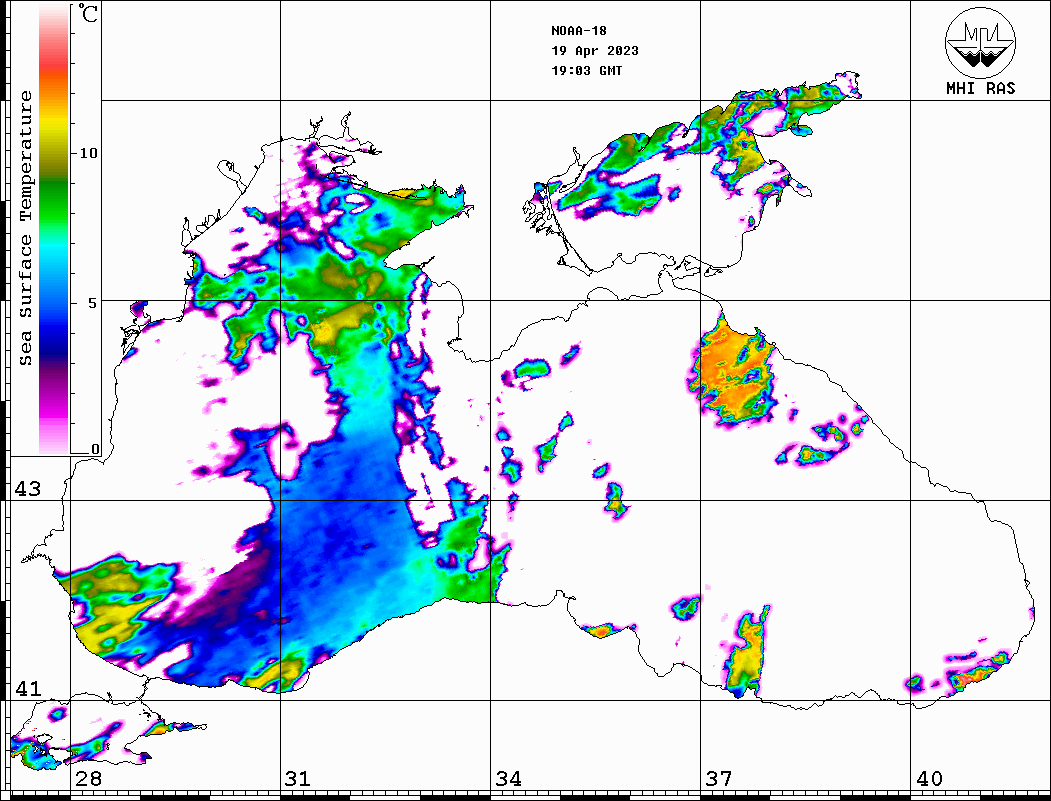This screenshot has height=801, width=1051.
Task: Click the °C unit label above the scale
Action: (x=90, y=15)
